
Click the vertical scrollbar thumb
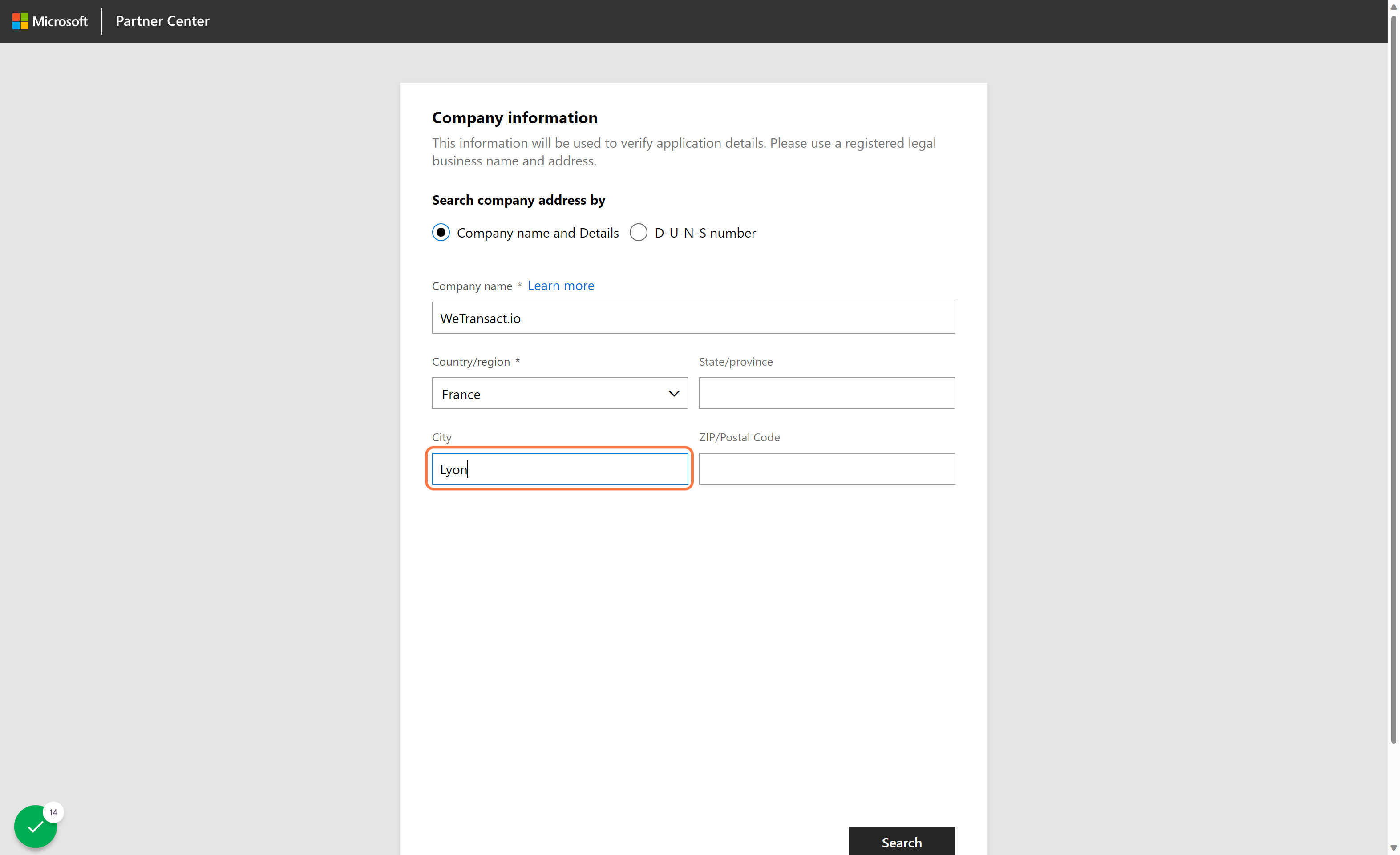(x=1393, y=379)
